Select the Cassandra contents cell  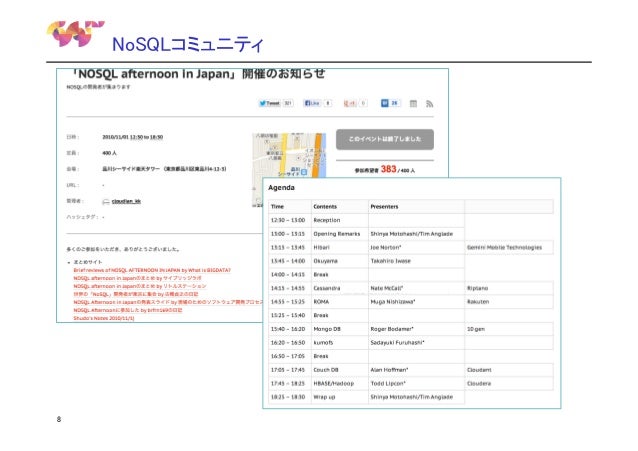pos(340,288)
